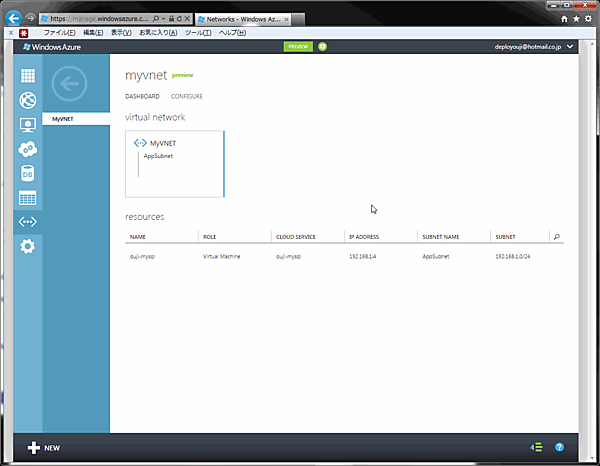Click deployouji@hotmail.co.jp account name
600x466 pixels.
(x=528, y=47)
